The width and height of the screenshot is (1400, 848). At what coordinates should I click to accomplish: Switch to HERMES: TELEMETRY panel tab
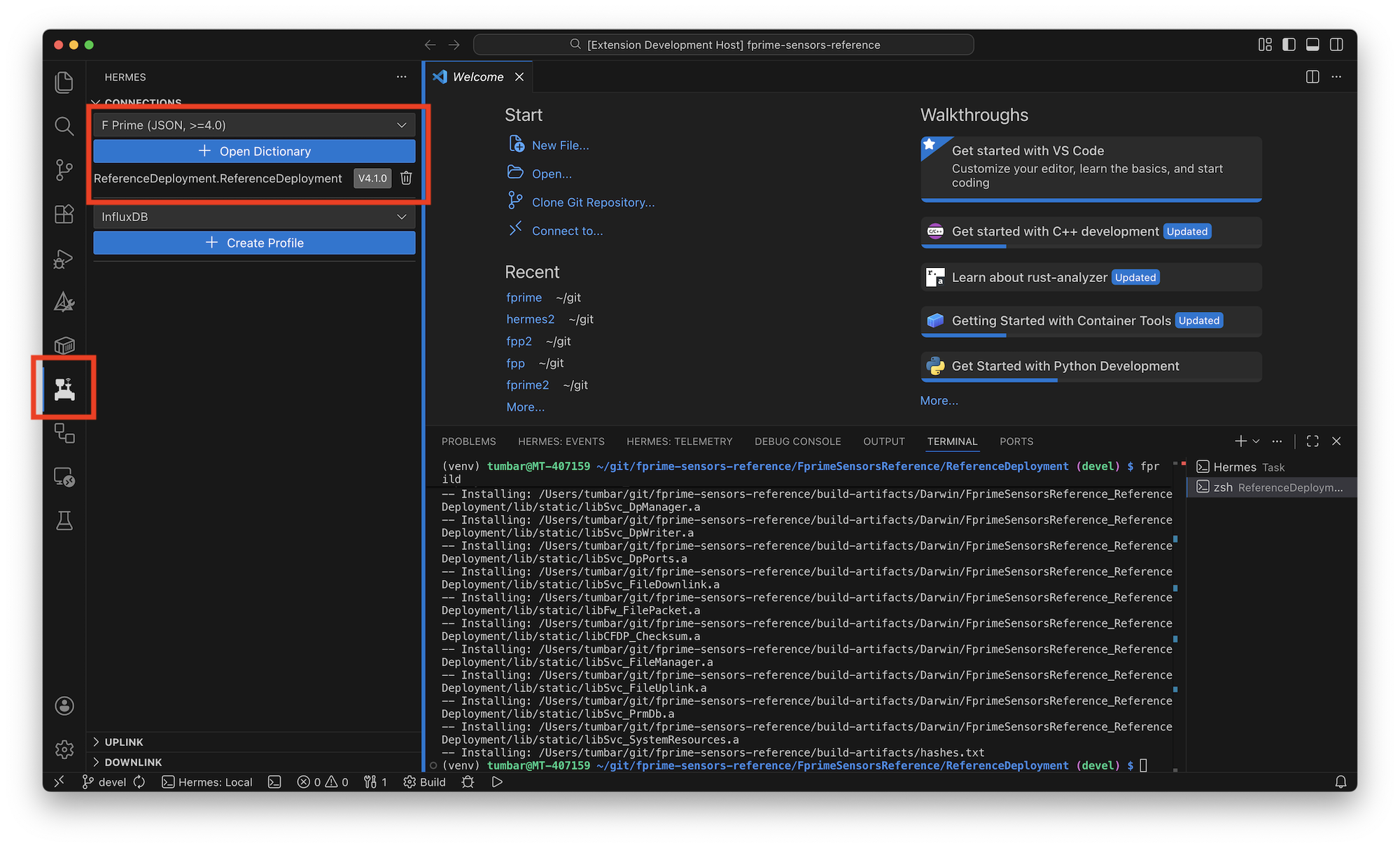pyautogui.click(x=679, y=441)
